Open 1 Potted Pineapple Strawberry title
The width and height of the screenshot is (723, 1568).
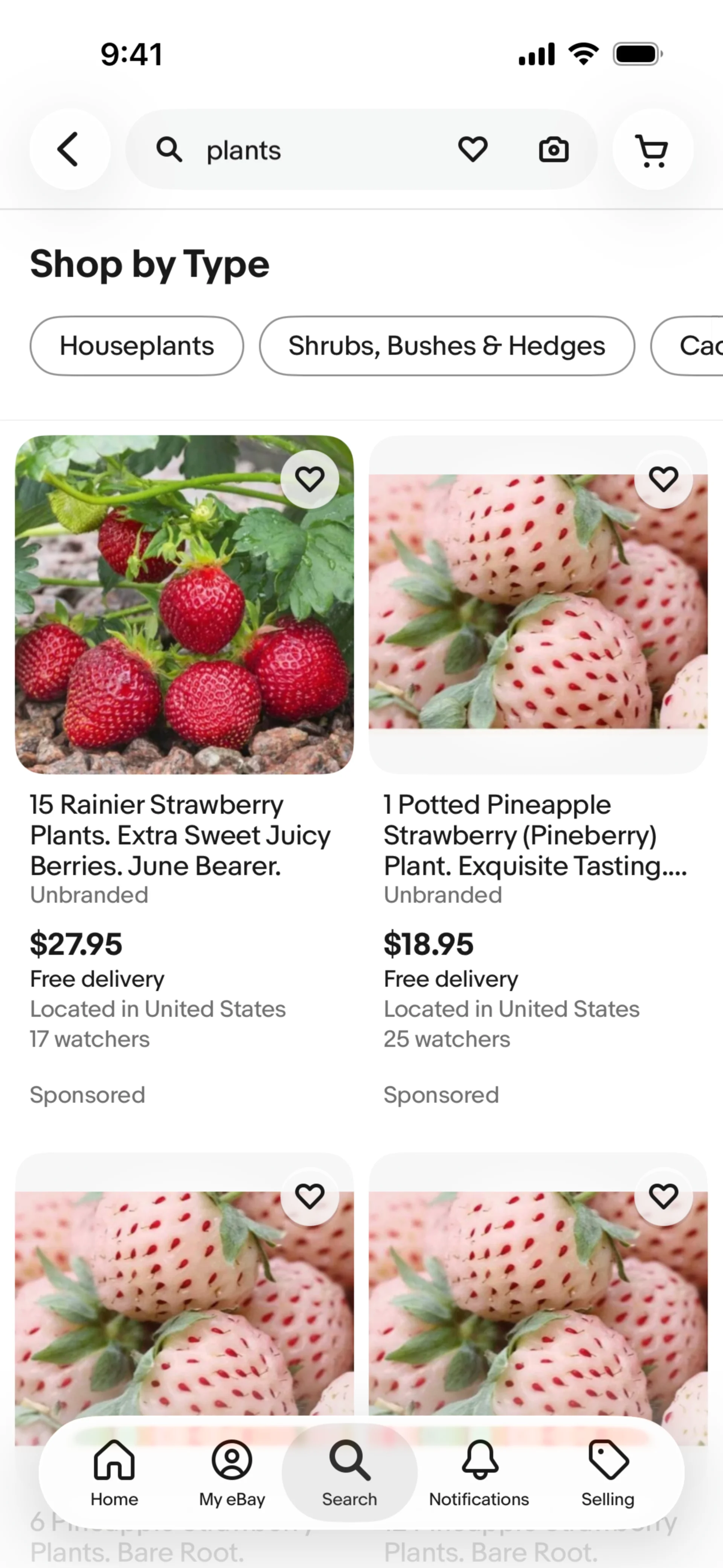click(x=534, y=835)
